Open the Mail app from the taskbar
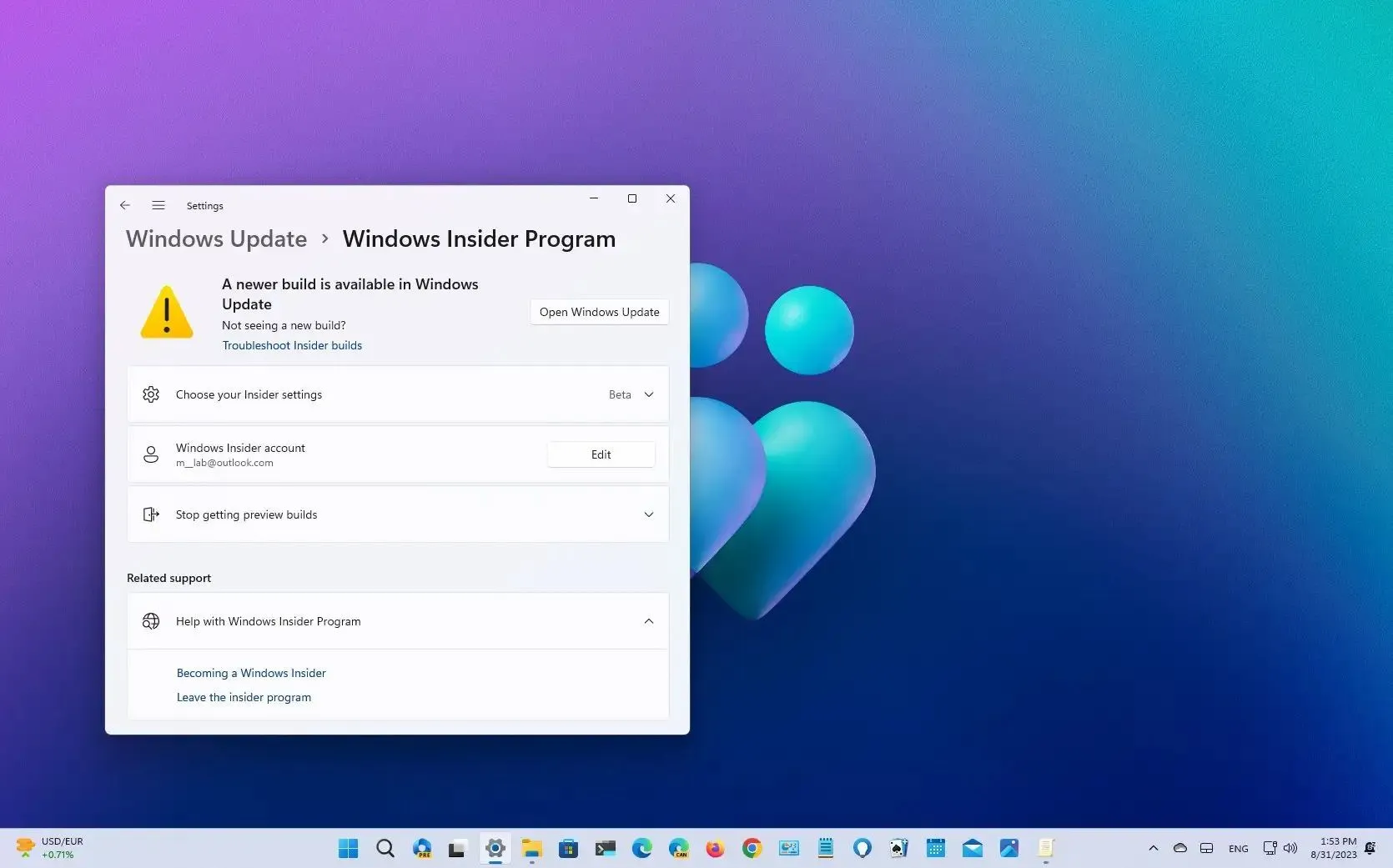The width and height of the screenshot is (1393, 868). (972, 849)
